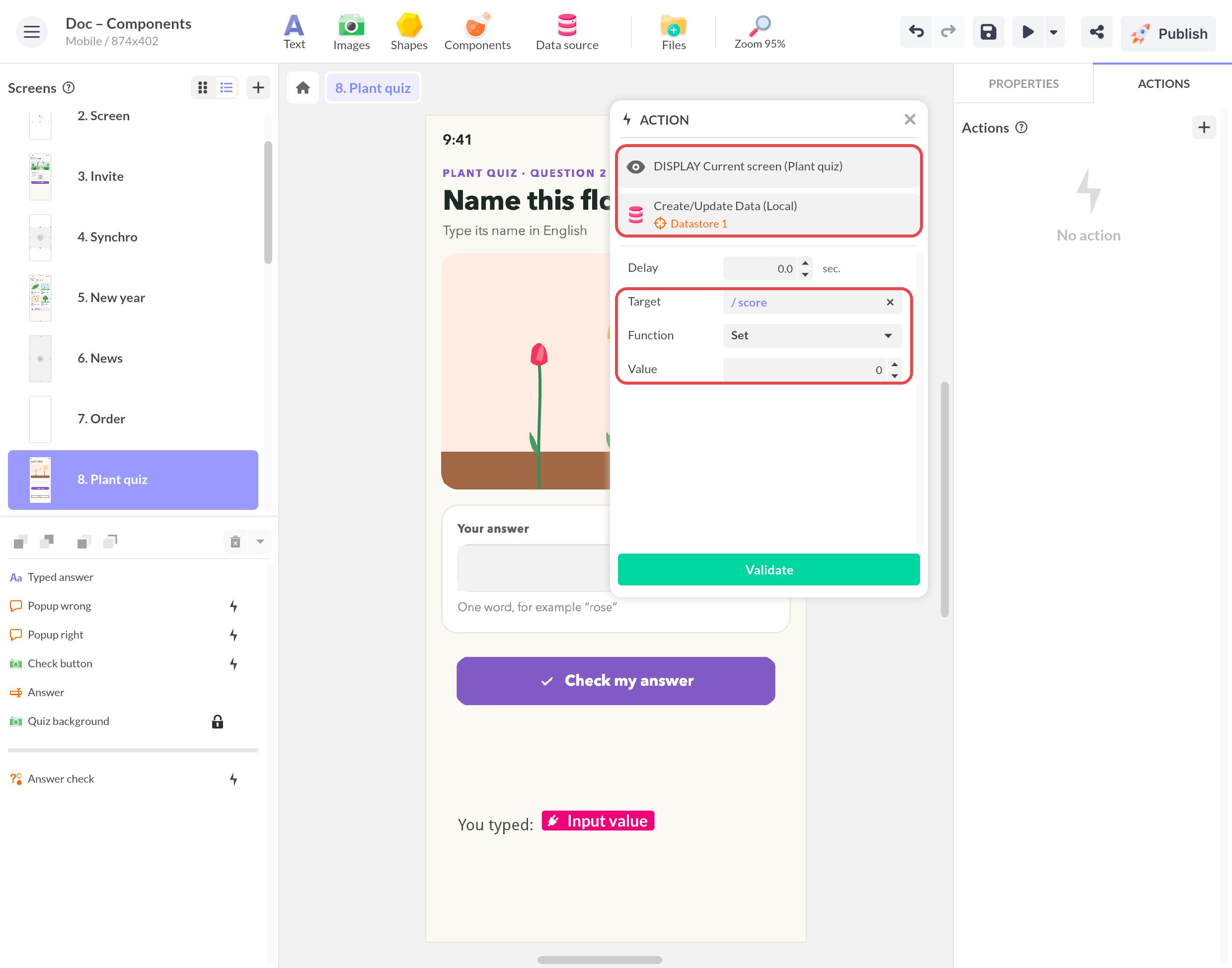This screenshot has width=1232, height=968.
Task: Clear the / score target
Action: point(890,302)
